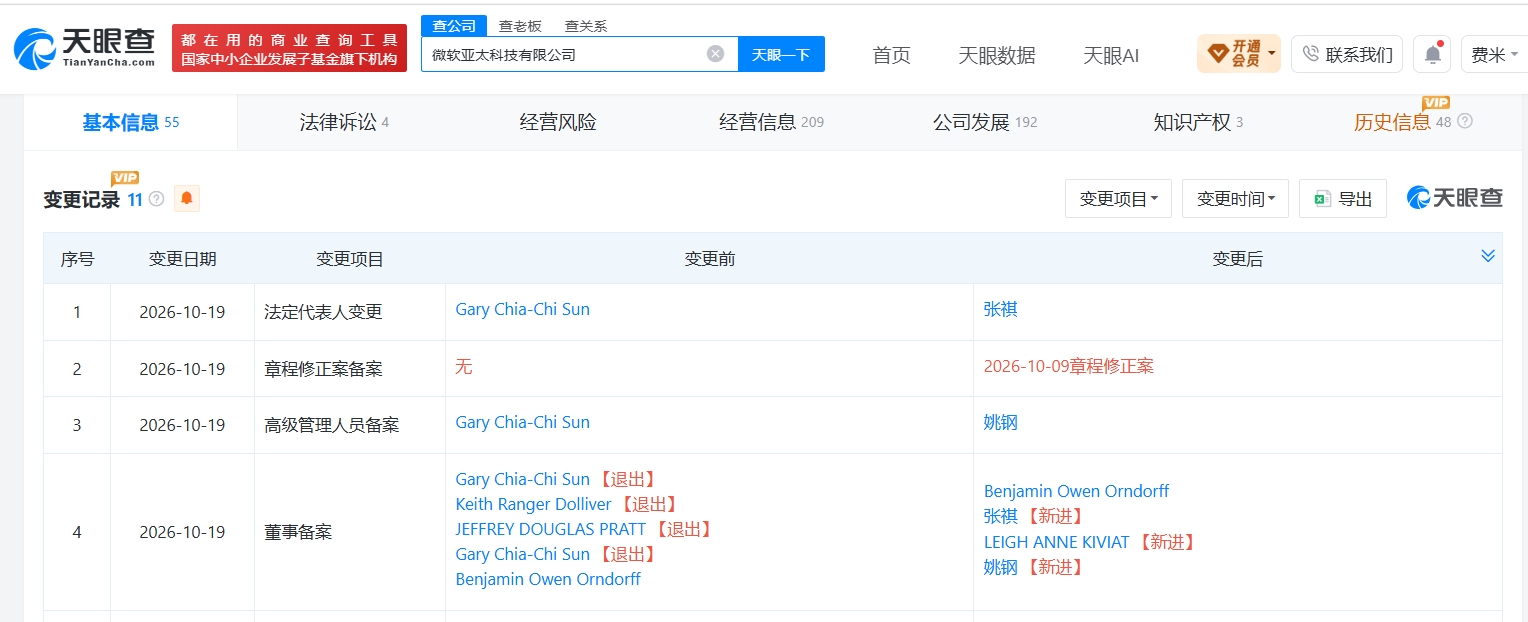
Task: Open JEFFREY DOUGLAS PRATT link
Action: point(550,529)
